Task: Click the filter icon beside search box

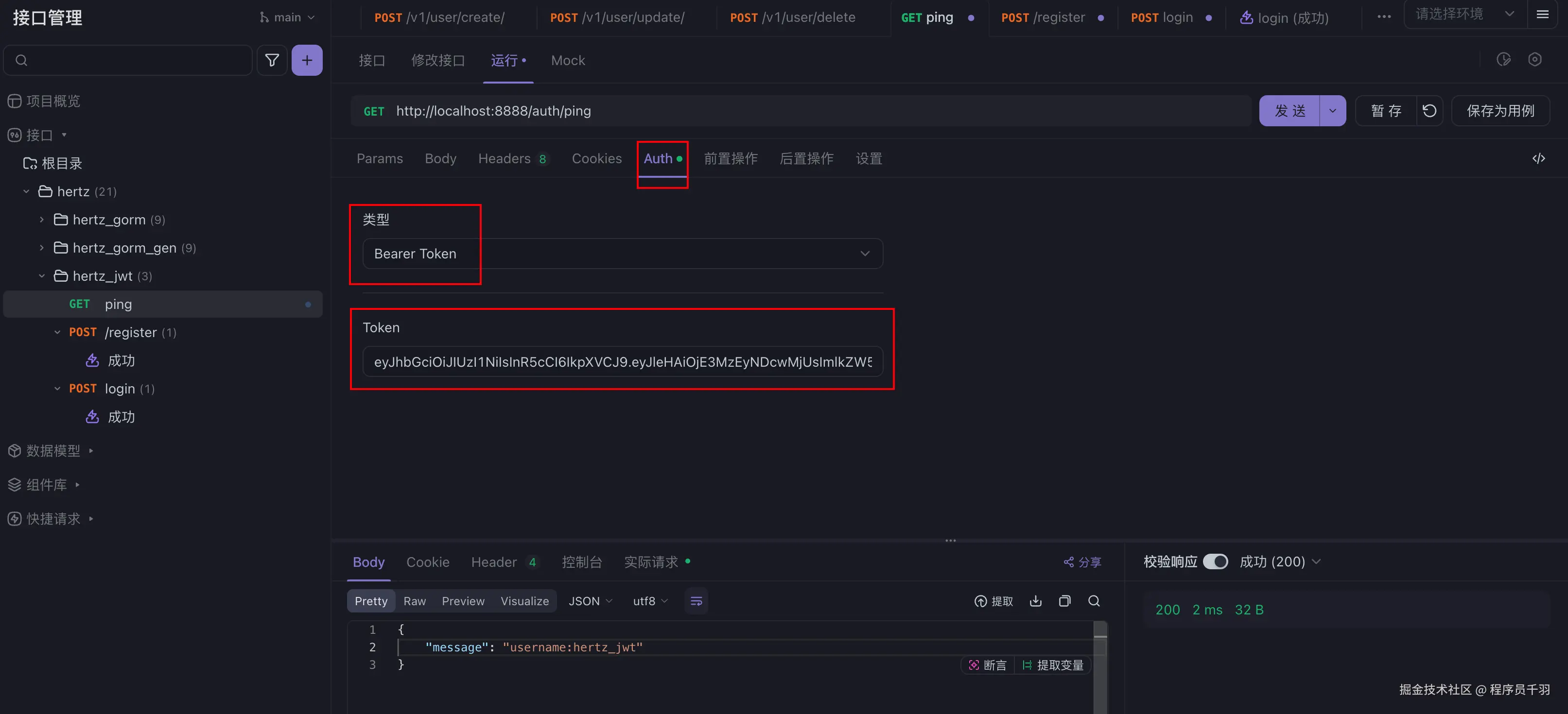Action: 272,60
